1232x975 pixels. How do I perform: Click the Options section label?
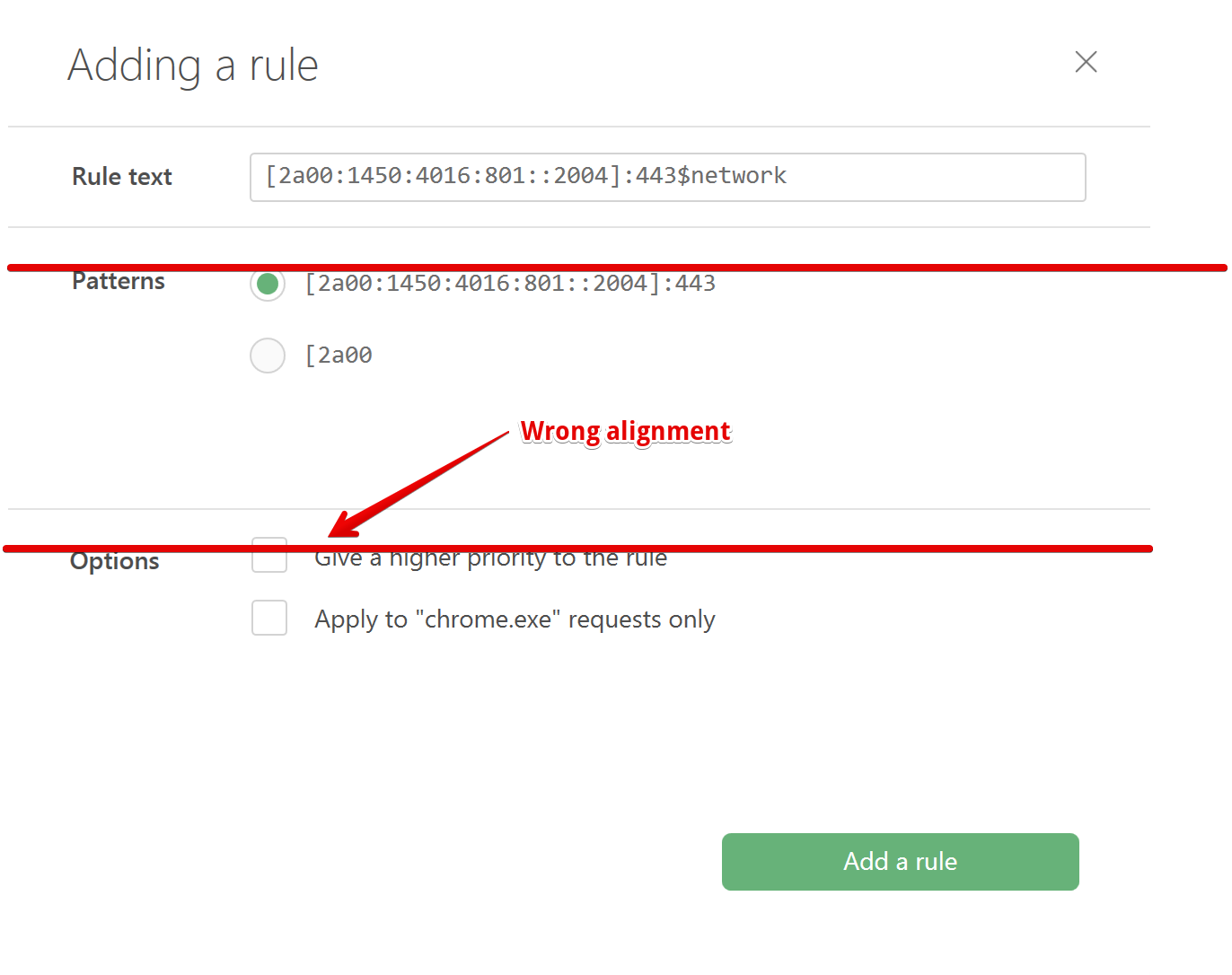coord(114,561)
